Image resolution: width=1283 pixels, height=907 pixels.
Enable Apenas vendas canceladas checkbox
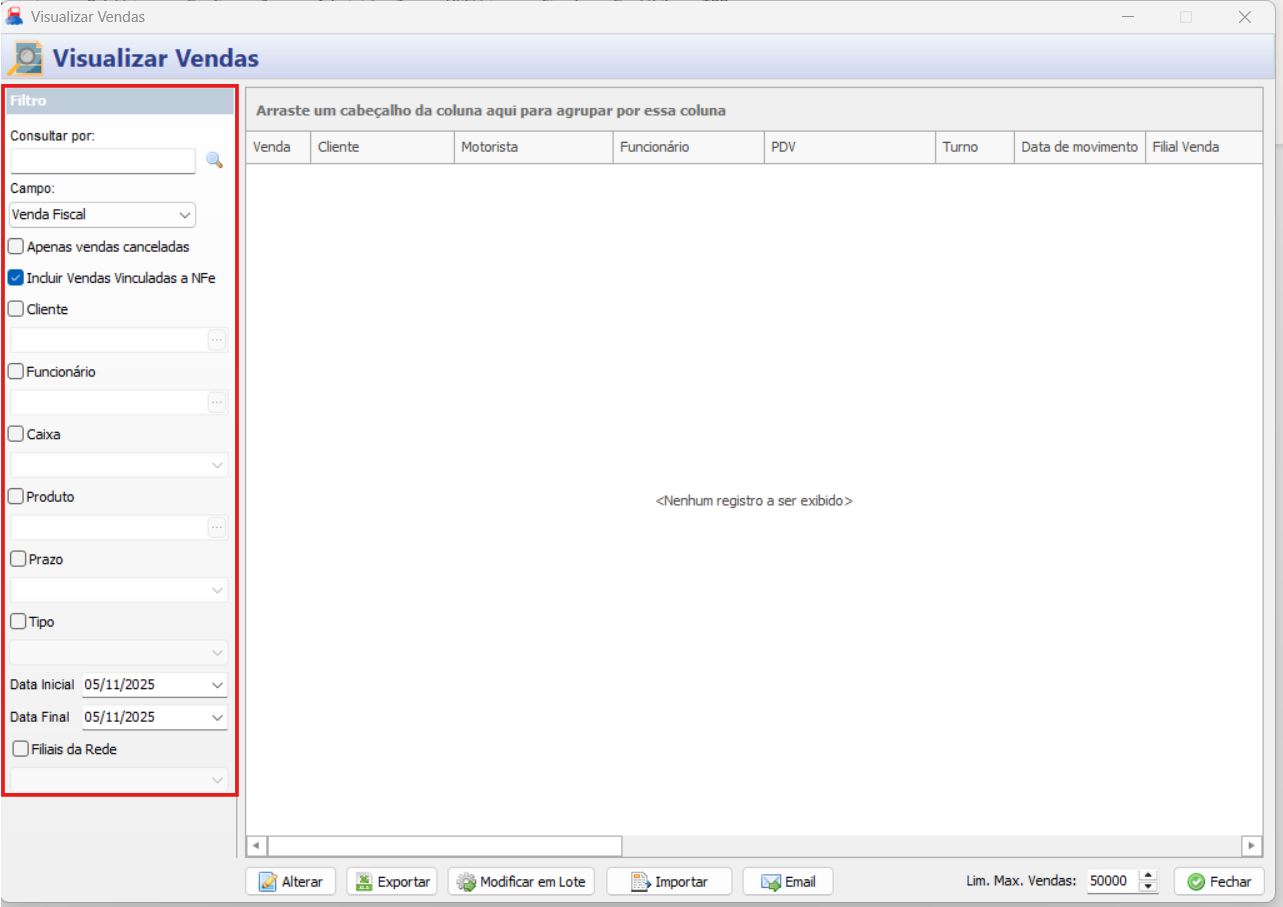tap(16, 246)
